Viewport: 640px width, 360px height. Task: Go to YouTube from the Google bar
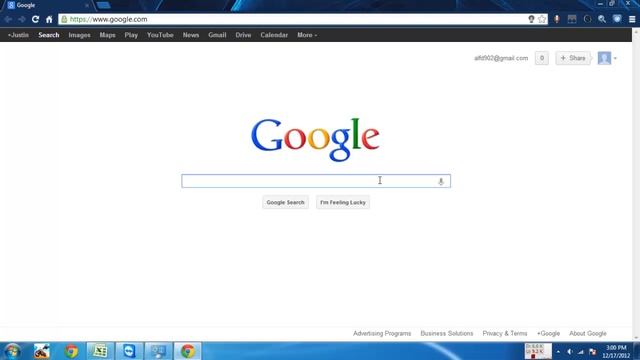[160, 35]
